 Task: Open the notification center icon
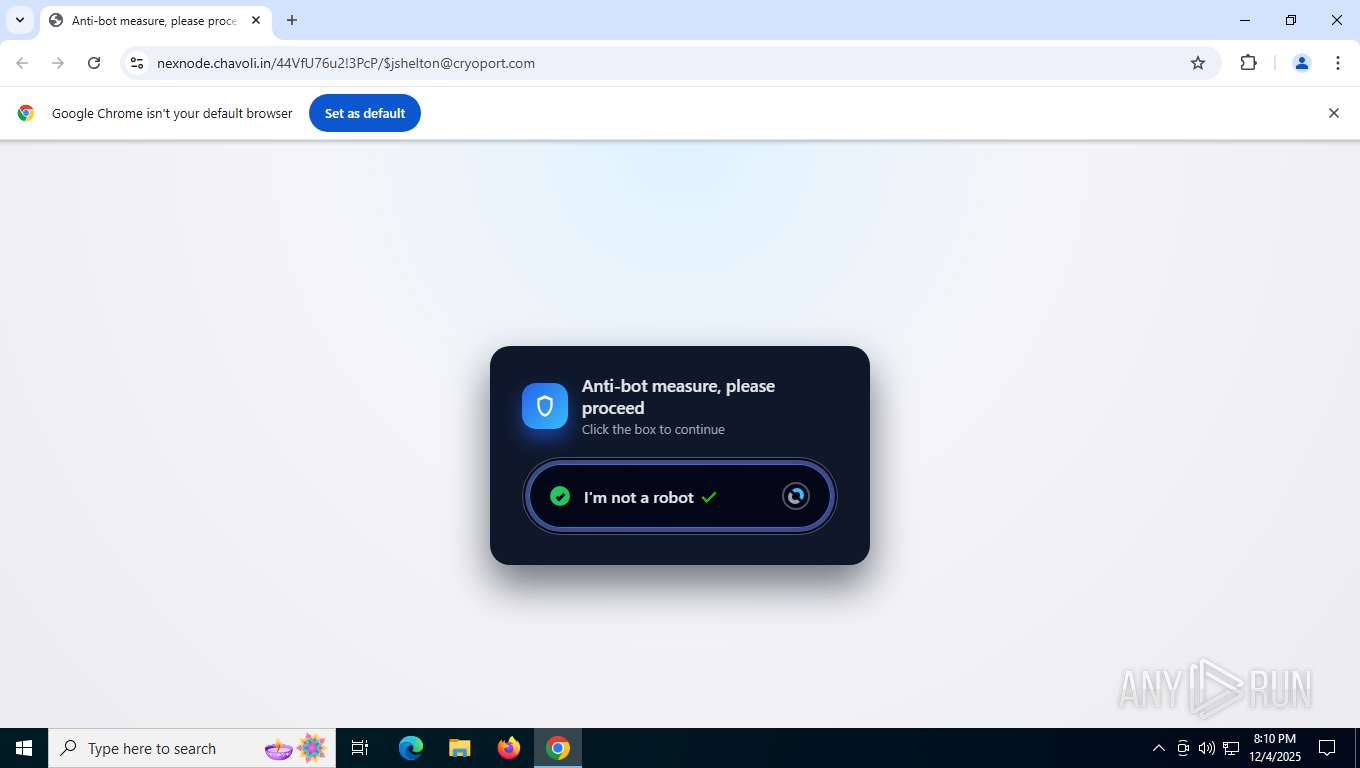point(1327,748)
